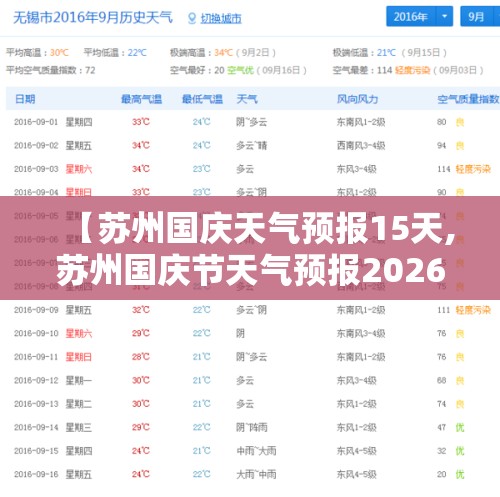Click 东风4-5级 in the 09-15 row
The width and height of the screenshot is (500, 497).
point(357,451)
